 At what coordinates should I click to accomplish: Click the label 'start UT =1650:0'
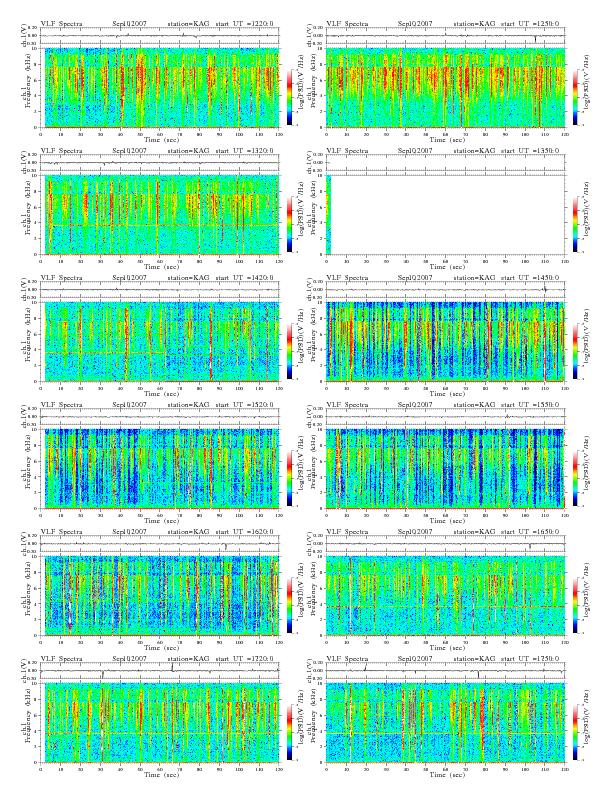click(531, 532)
